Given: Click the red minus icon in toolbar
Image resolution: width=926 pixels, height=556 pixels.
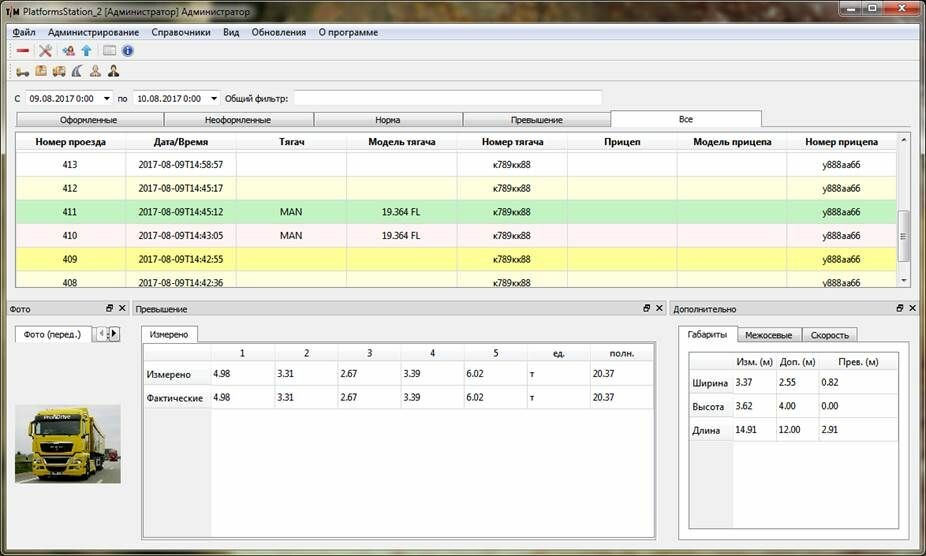Looking at the screenshot, I should (23, 51).
